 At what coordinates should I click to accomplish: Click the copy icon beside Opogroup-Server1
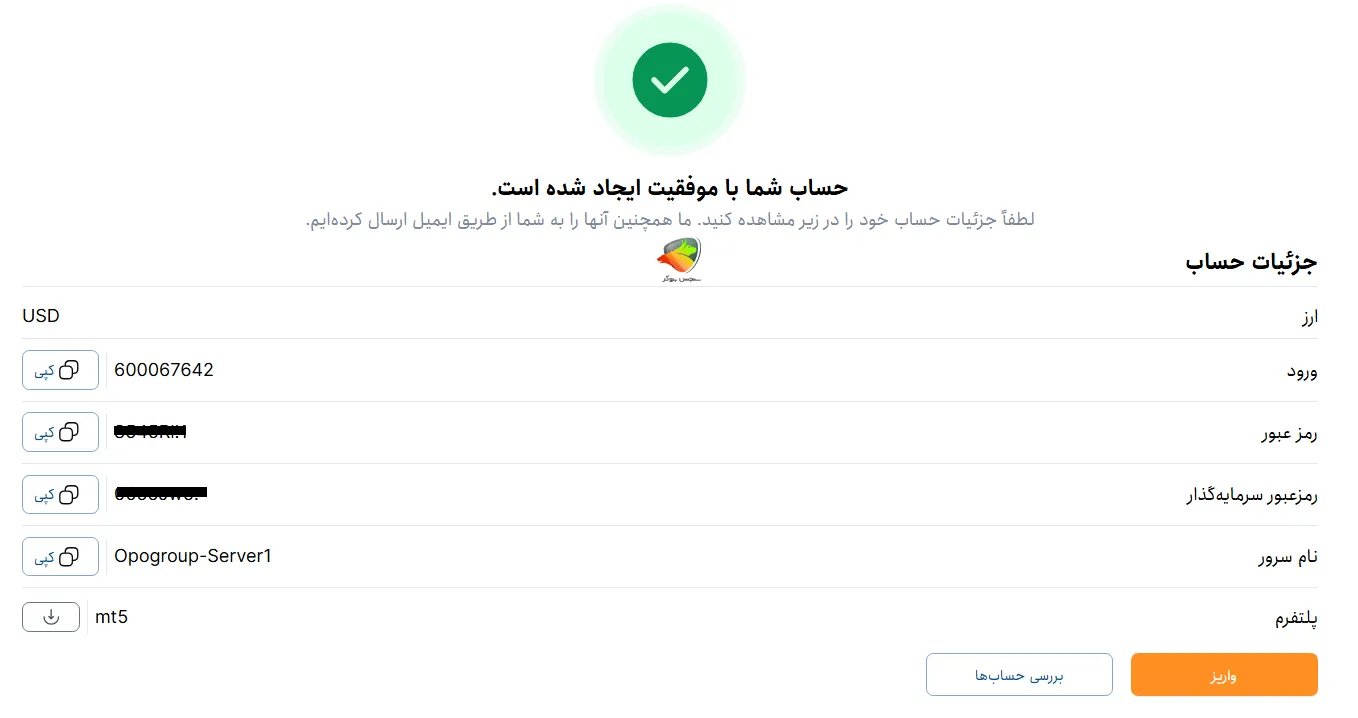(70, 556)
